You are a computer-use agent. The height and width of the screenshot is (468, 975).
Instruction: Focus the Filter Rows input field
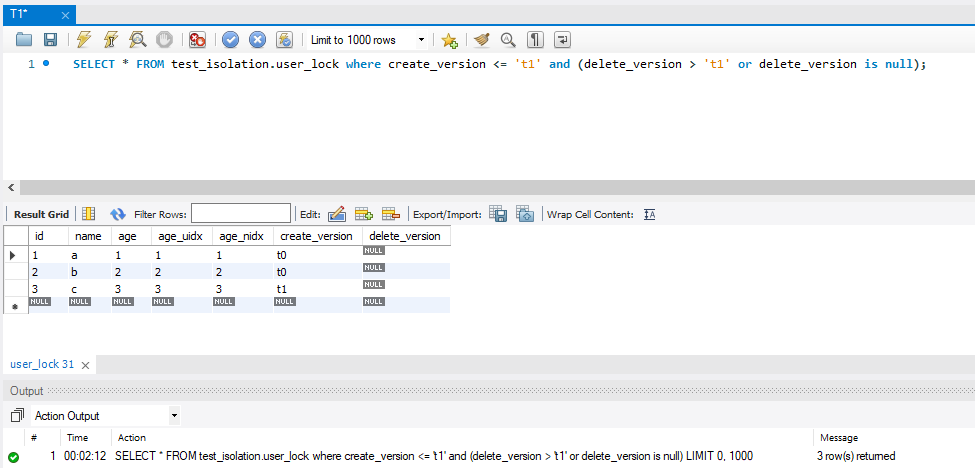tap(241, 214)
